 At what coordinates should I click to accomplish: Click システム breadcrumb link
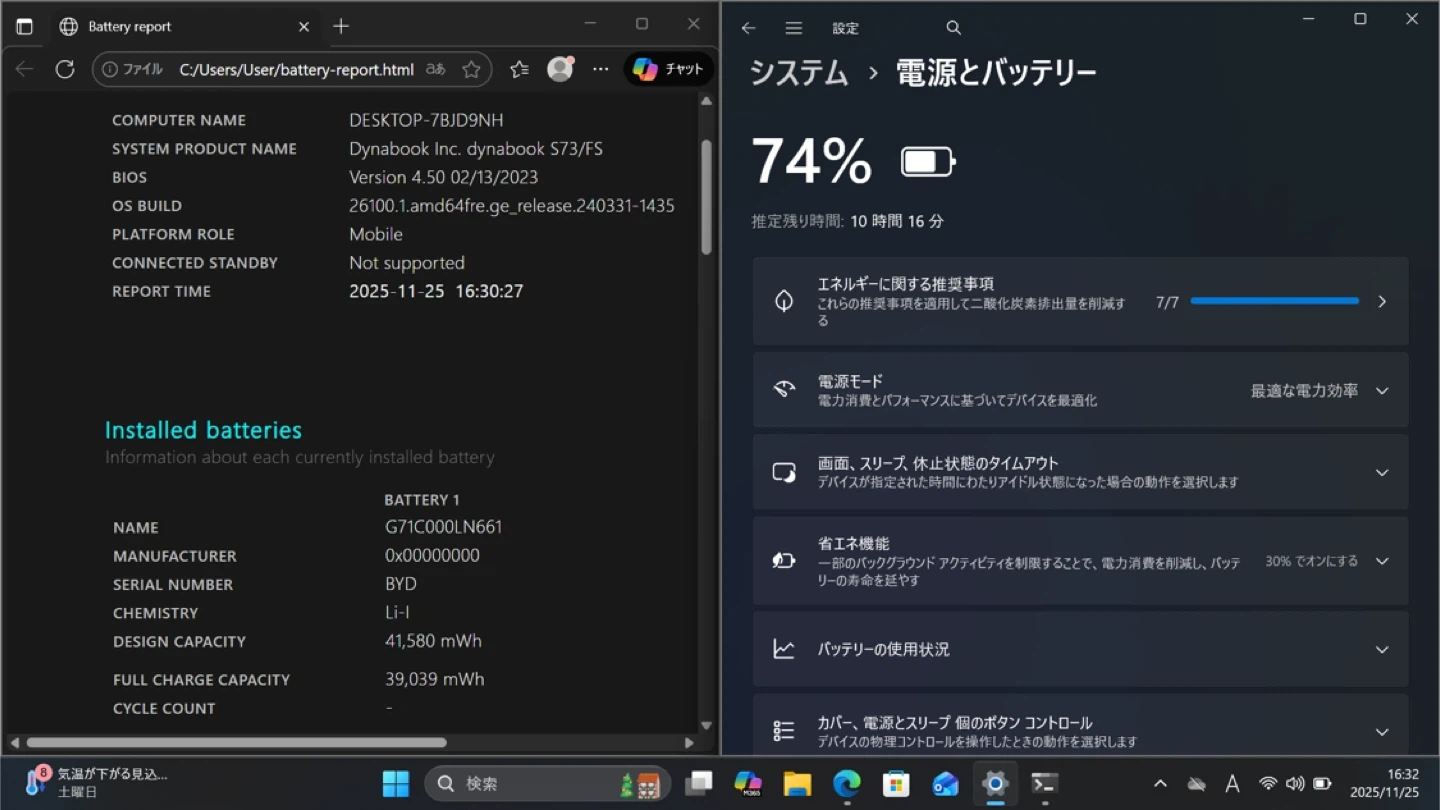[799, 73]
